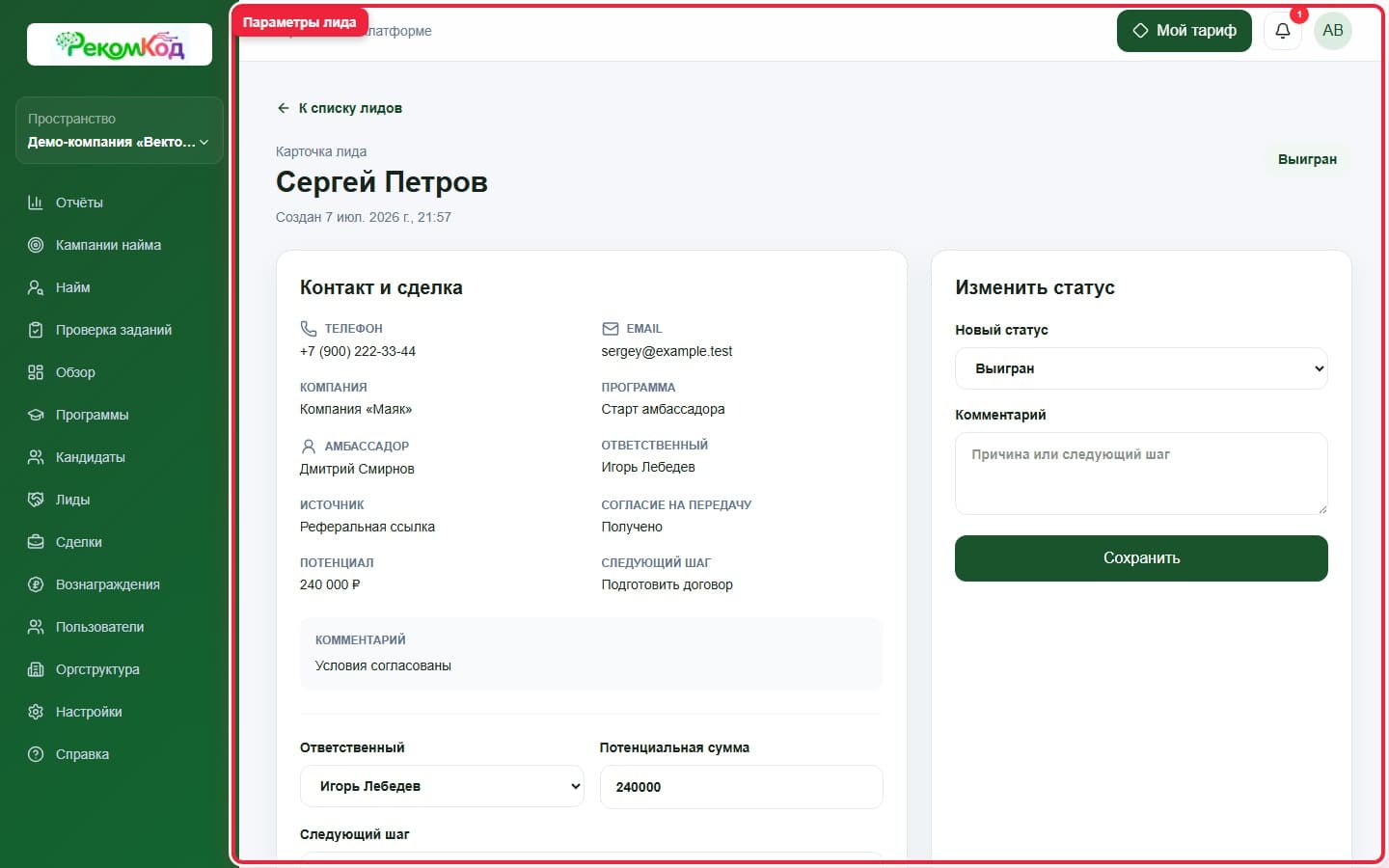Click the Программы graduation cap icon

(x=36, y=415)
